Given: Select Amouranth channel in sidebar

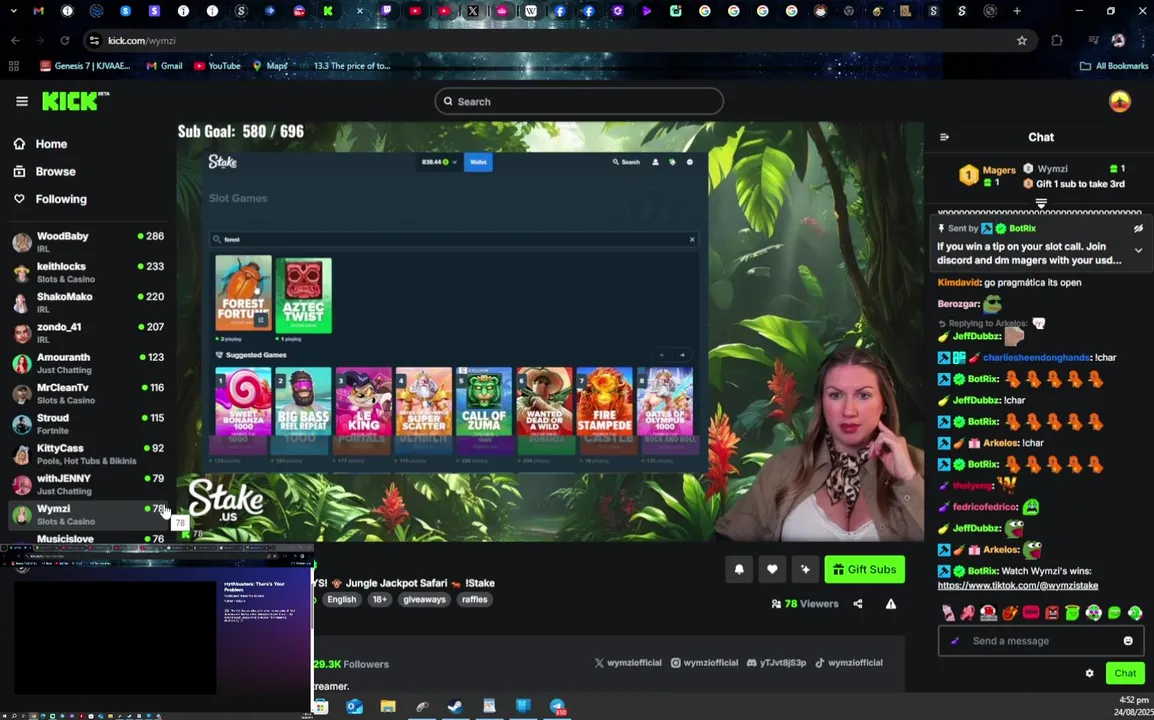Looking at the screenshot, I should [88, 362].
